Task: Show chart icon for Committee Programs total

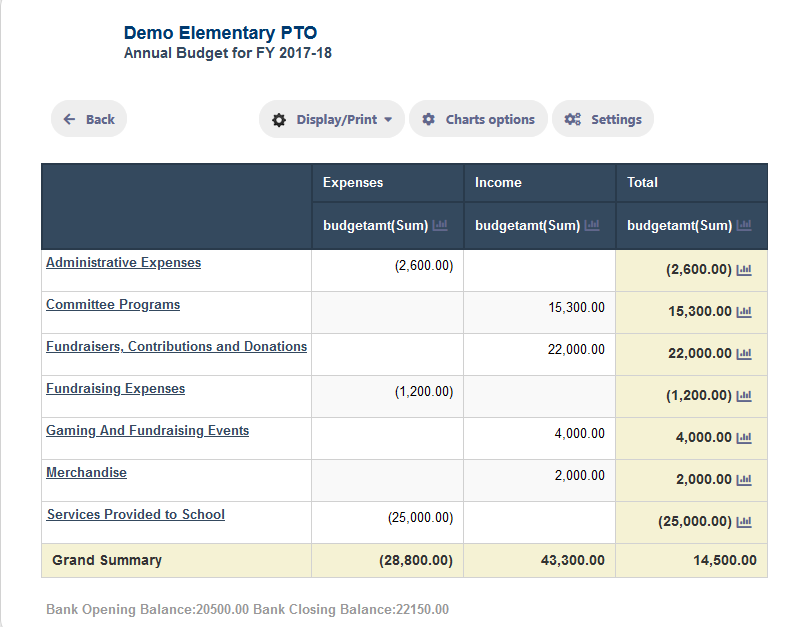Action: (744, 312)
